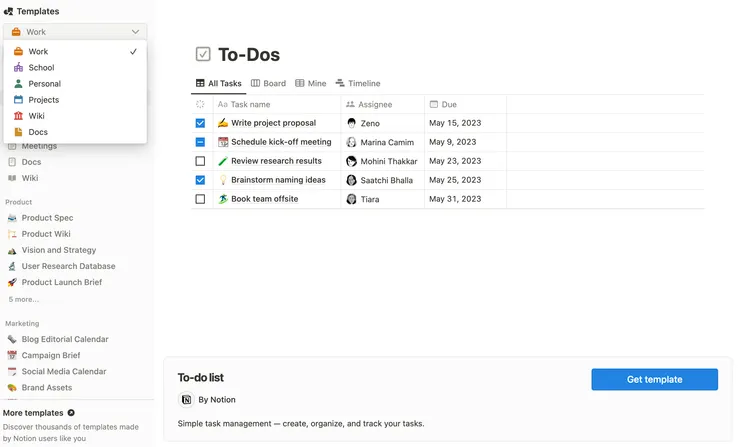
Task: Pick Wiki in the category dropdown
Action: pos(75,116)
